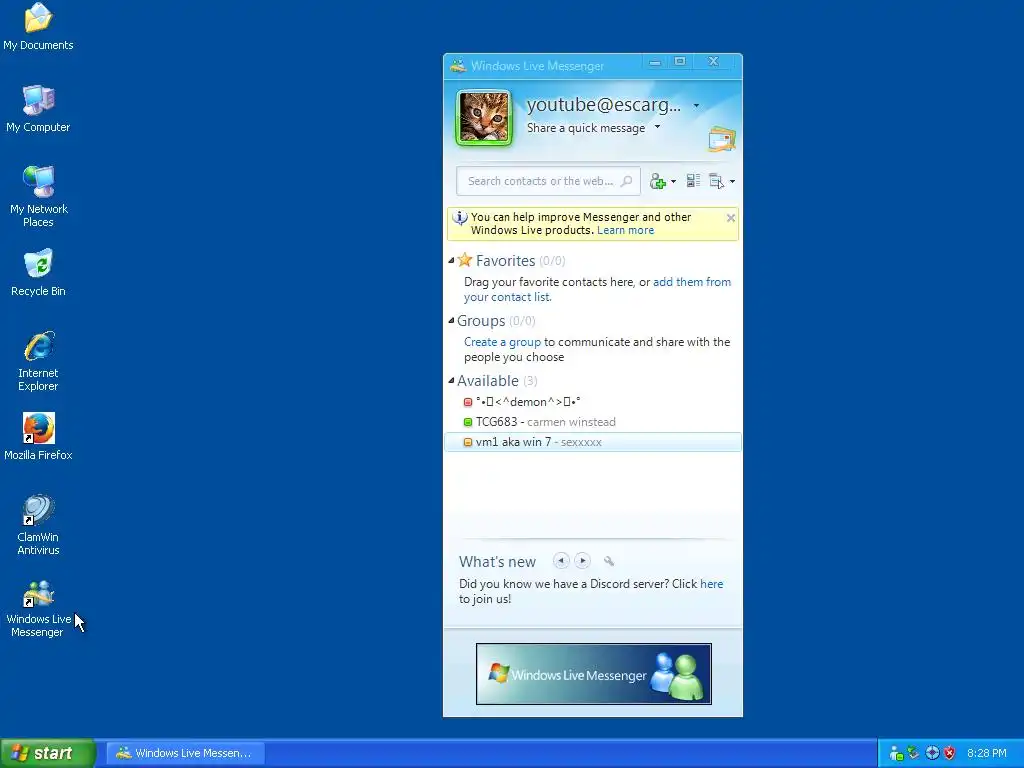Click Windows Live Messenger taskbar button

pyautogui.click(x=185, y=753)
